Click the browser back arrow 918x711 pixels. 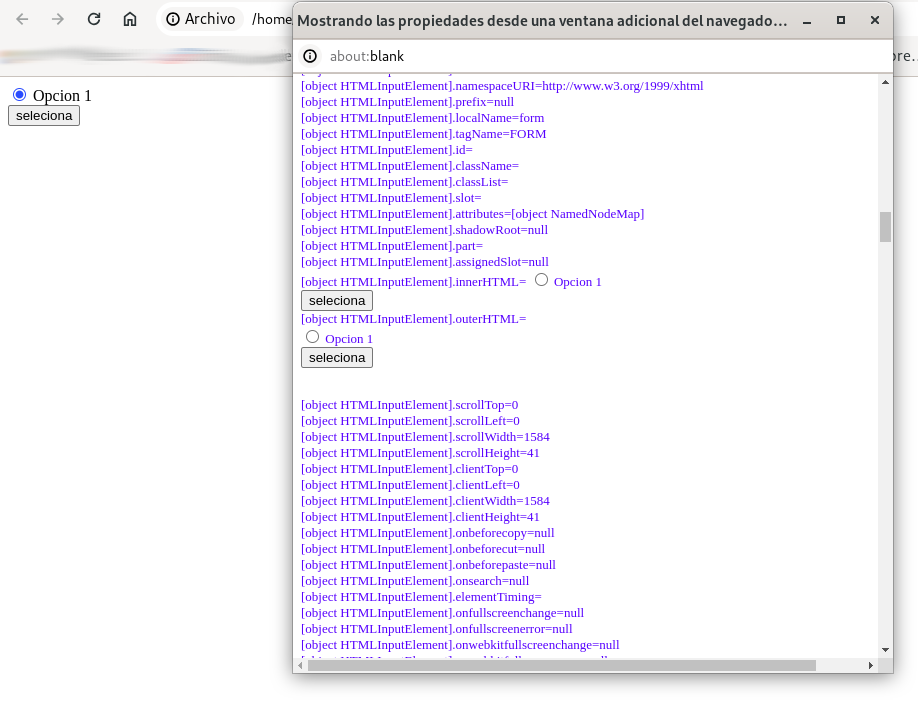click(23, 19)
